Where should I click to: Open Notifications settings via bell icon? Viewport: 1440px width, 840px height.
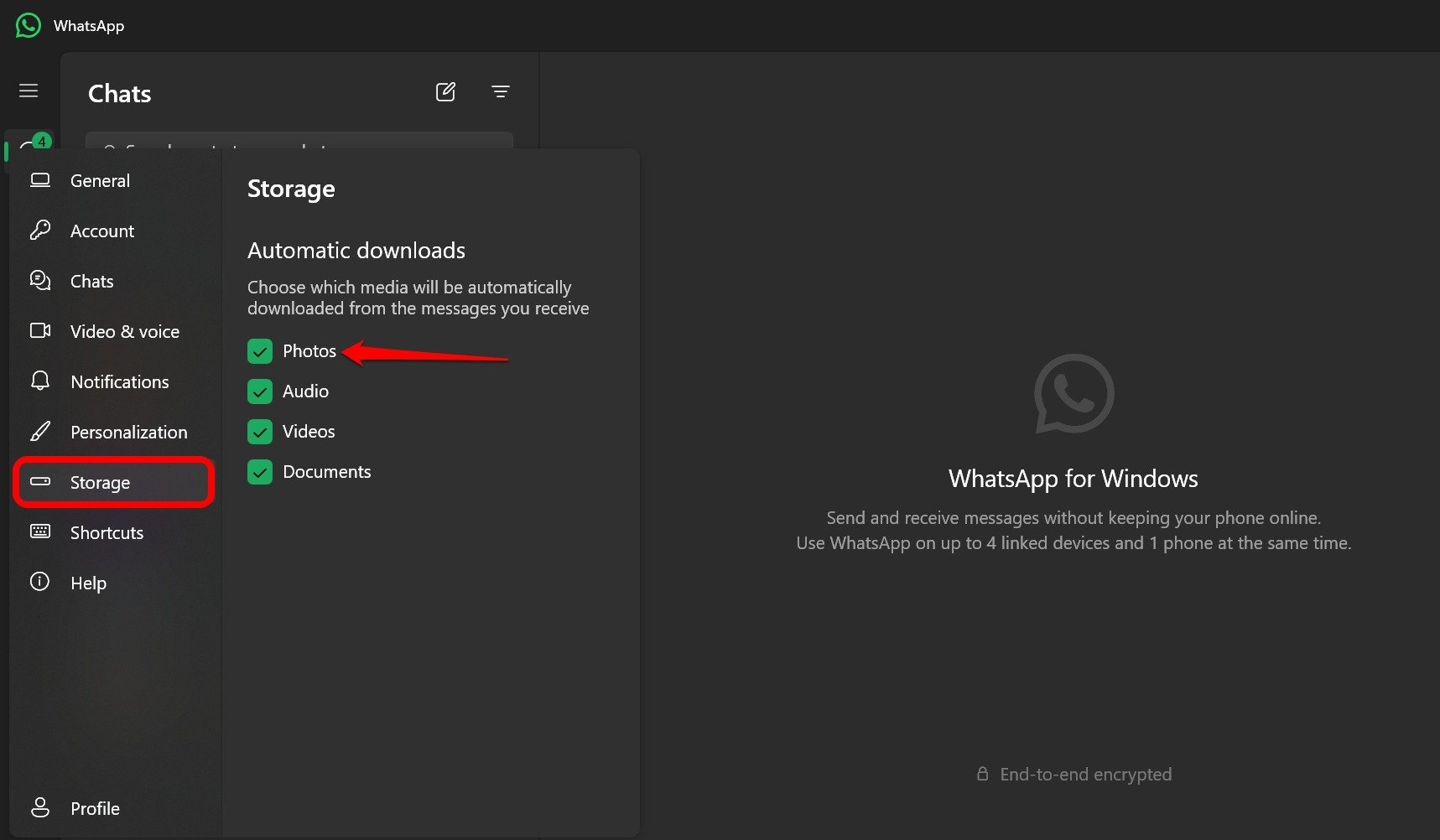(40, 381)
